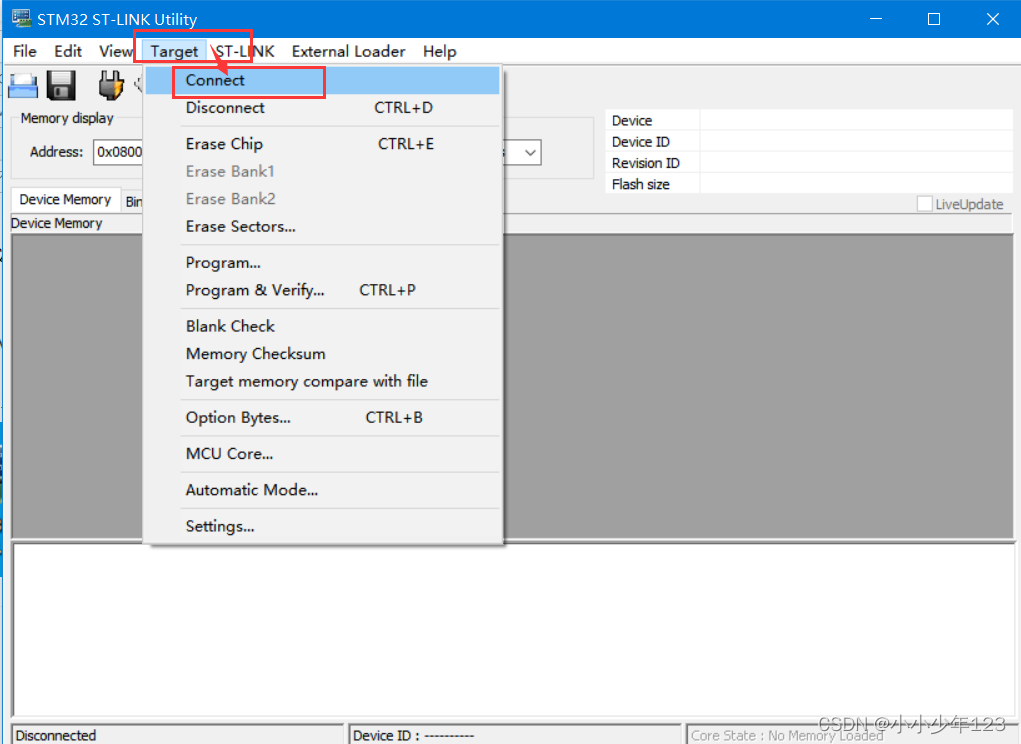Click the Device ID value field
This screenshot has width=1021, height=744.
856,142
